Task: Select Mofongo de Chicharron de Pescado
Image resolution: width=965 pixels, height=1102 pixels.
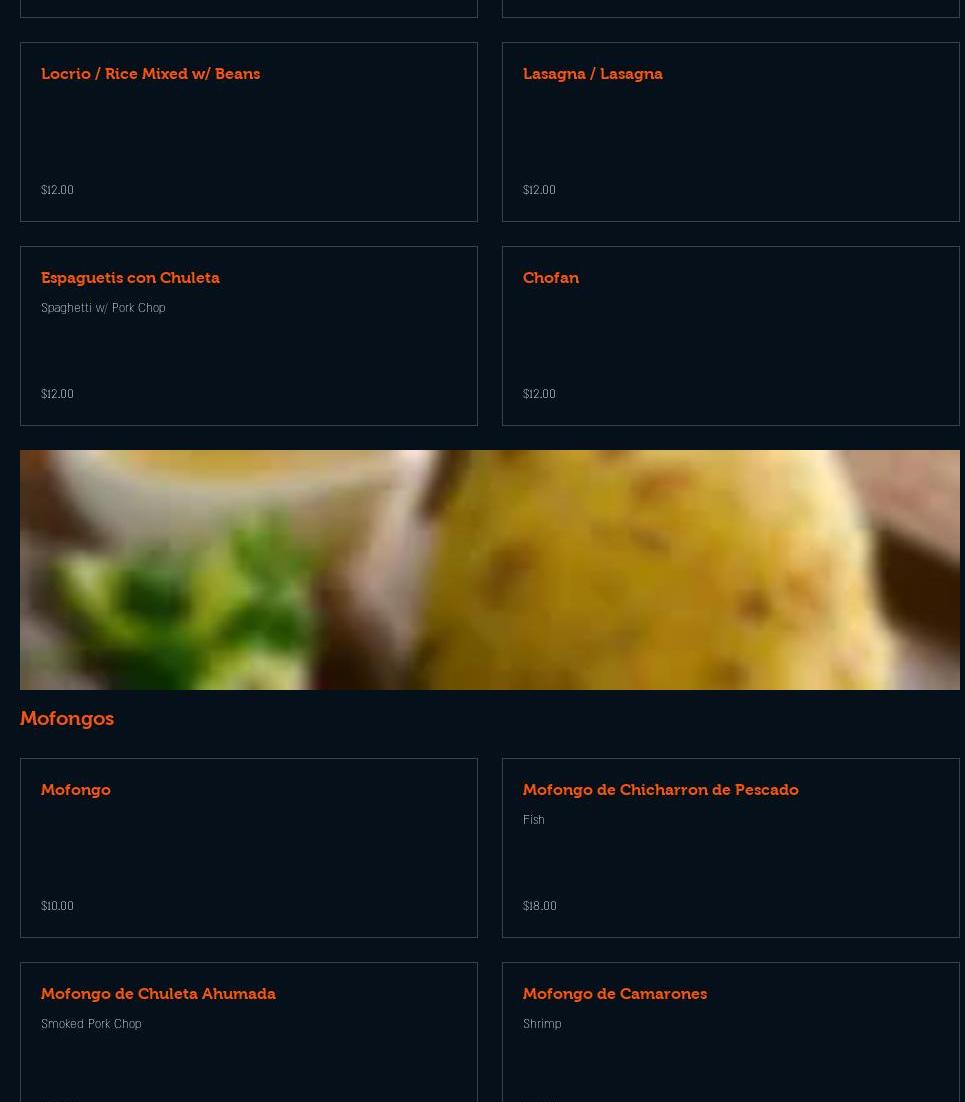Action: (661, 790)
